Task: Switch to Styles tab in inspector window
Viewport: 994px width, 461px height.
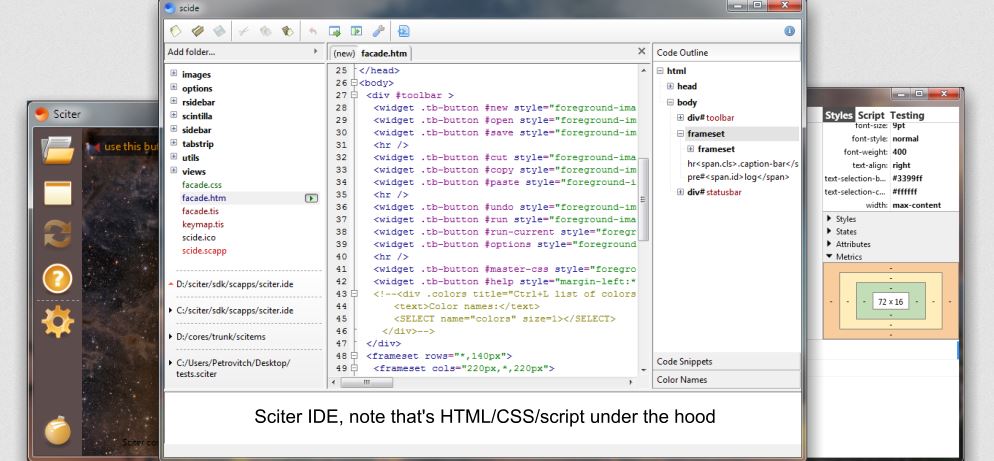Action: point(839,115)
